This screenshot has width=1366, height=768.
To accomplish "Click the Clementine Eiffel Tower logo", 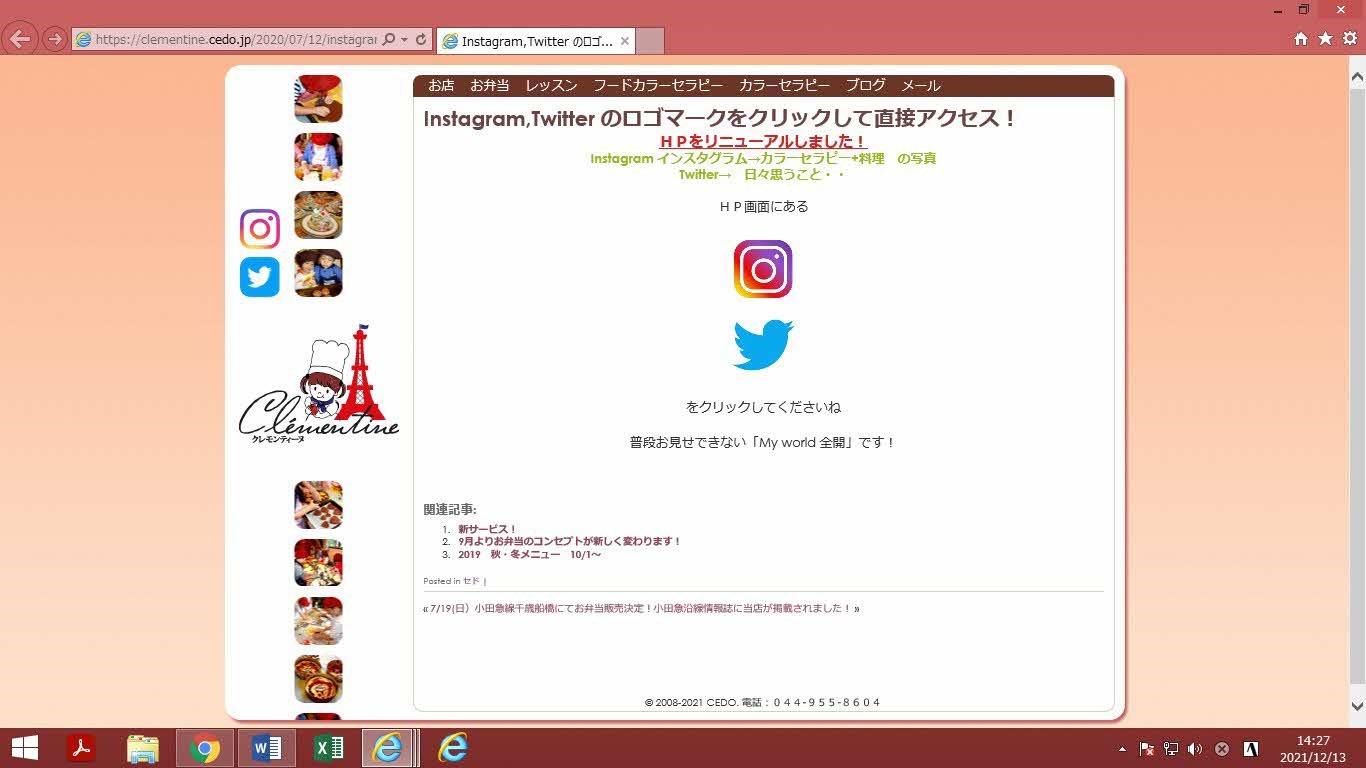I will point(319,383).
